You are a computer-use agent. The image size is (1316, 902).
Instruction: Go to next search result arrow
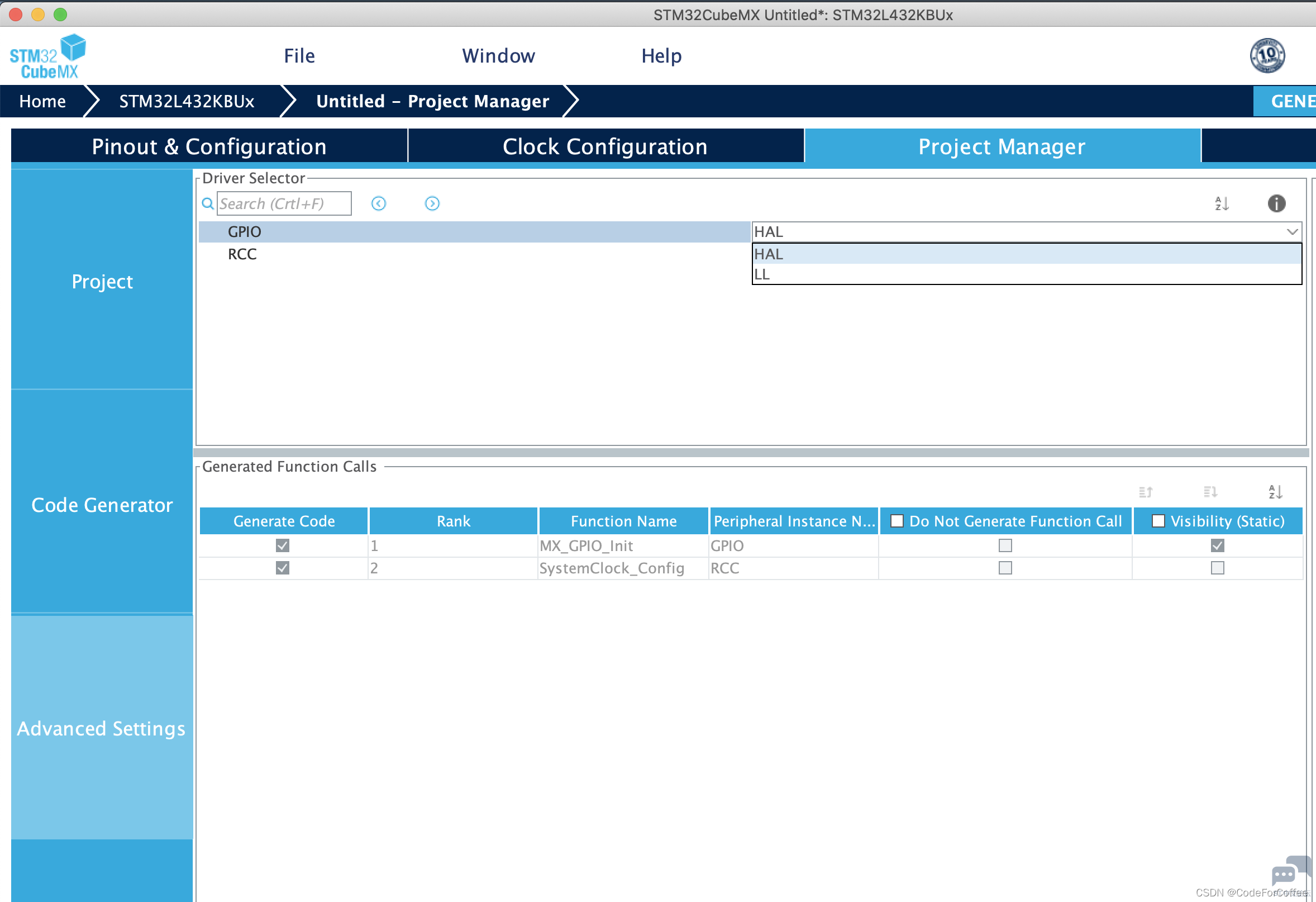[x=432, y=203]
